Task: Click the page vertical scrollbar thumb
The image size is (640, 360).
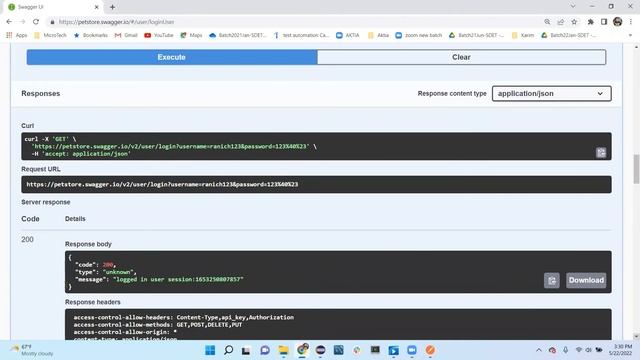Action: pyautogui.click(x=636, y=169)
